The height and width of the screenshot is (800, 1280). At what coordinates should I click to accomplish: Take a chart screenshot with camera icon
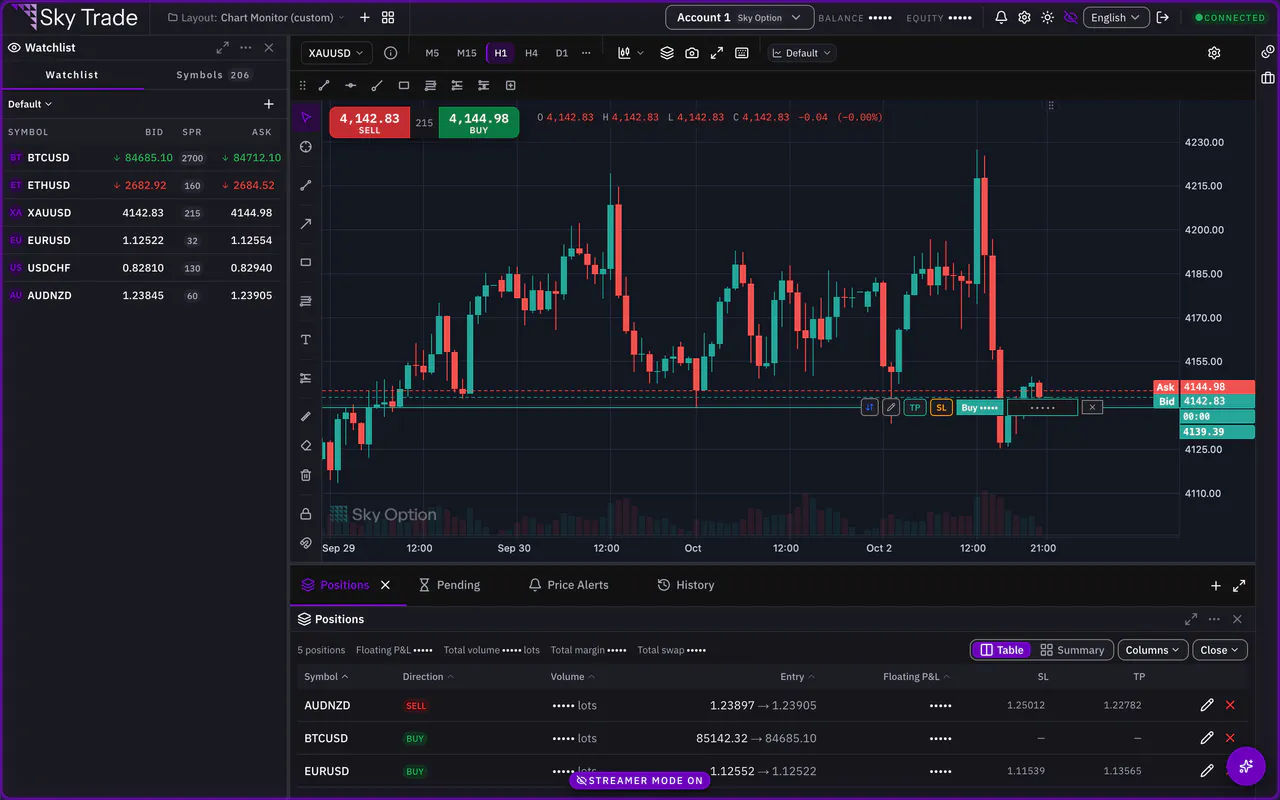pyautogui.click(x=692, y=53)
